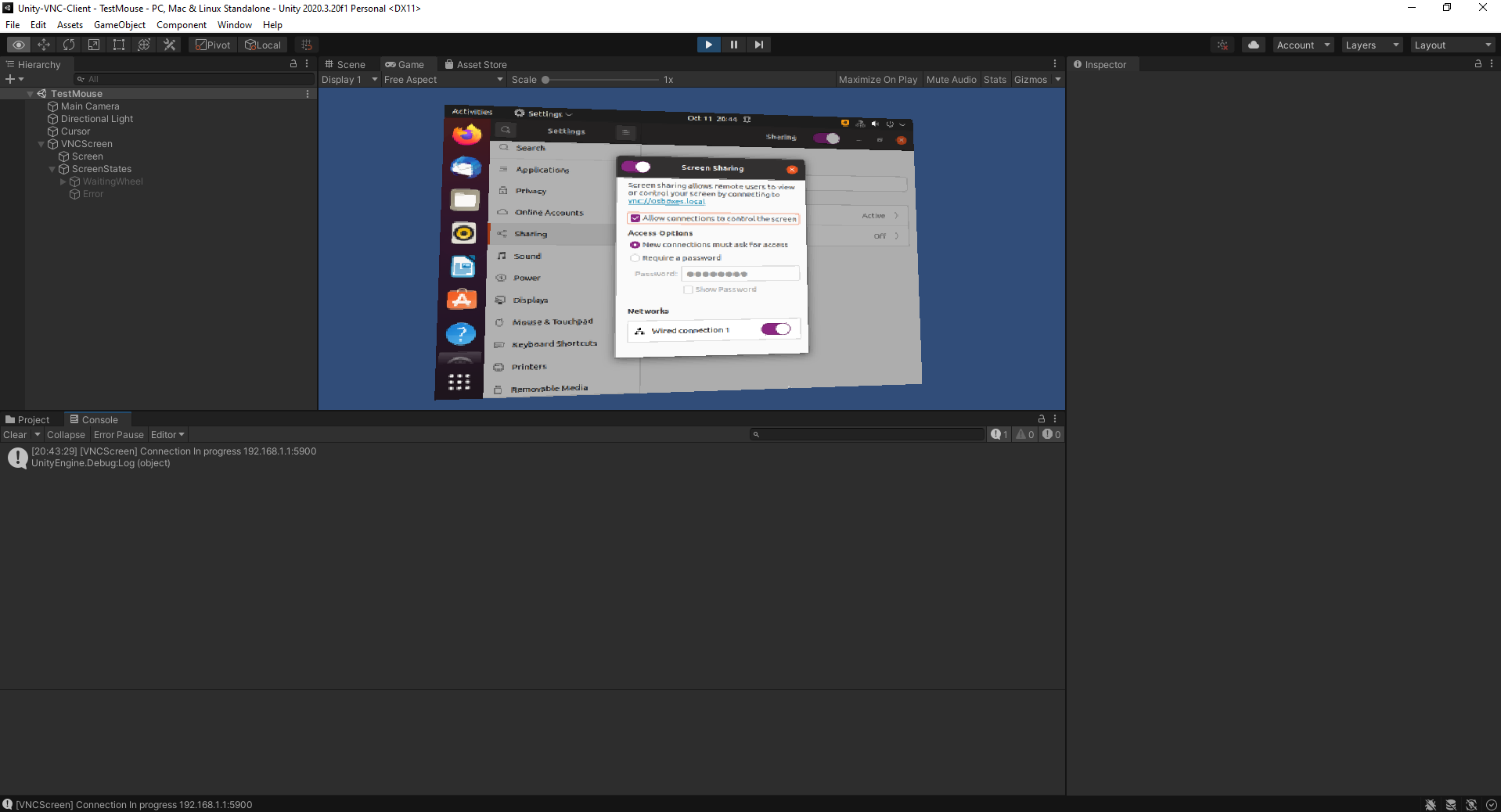
Task: Select the View (hand/eye) tool
Action: [19, 45]
